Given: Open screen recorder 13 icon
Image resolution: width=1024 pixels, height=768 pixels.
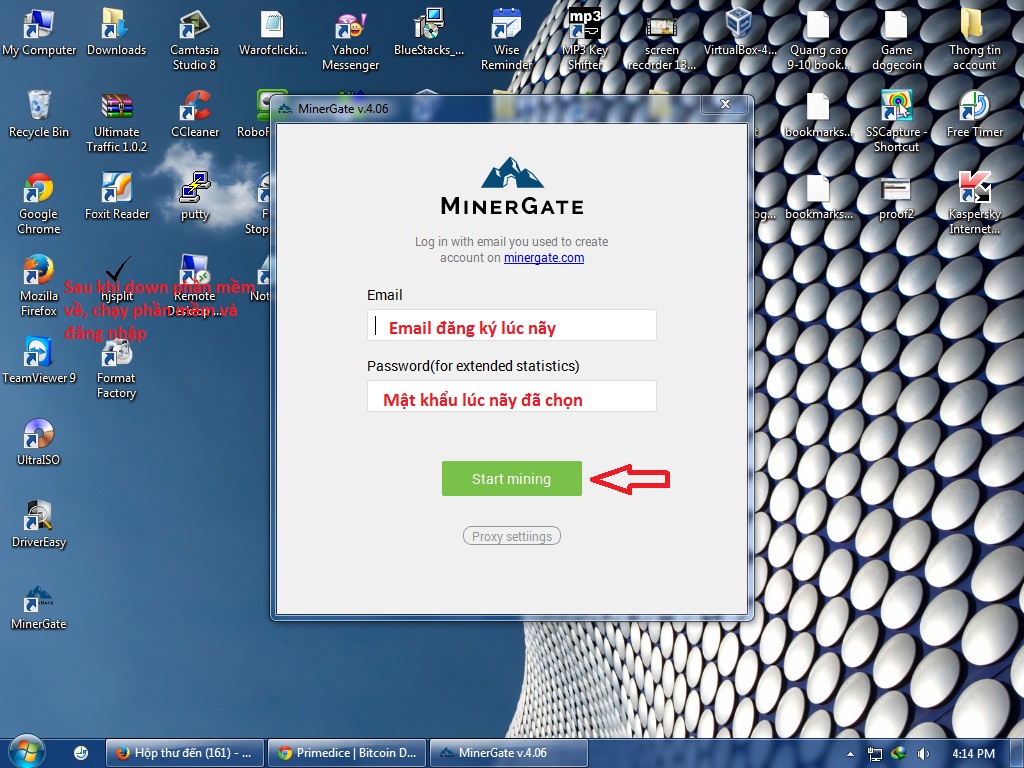Looking at the screenshot, I should coord(662,40).
